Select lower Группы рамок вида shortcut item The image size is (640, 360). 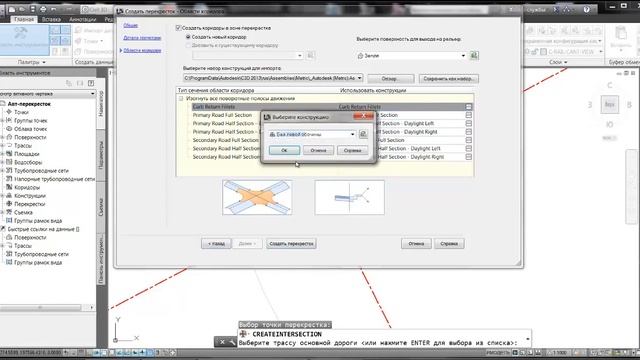point(38,262)
